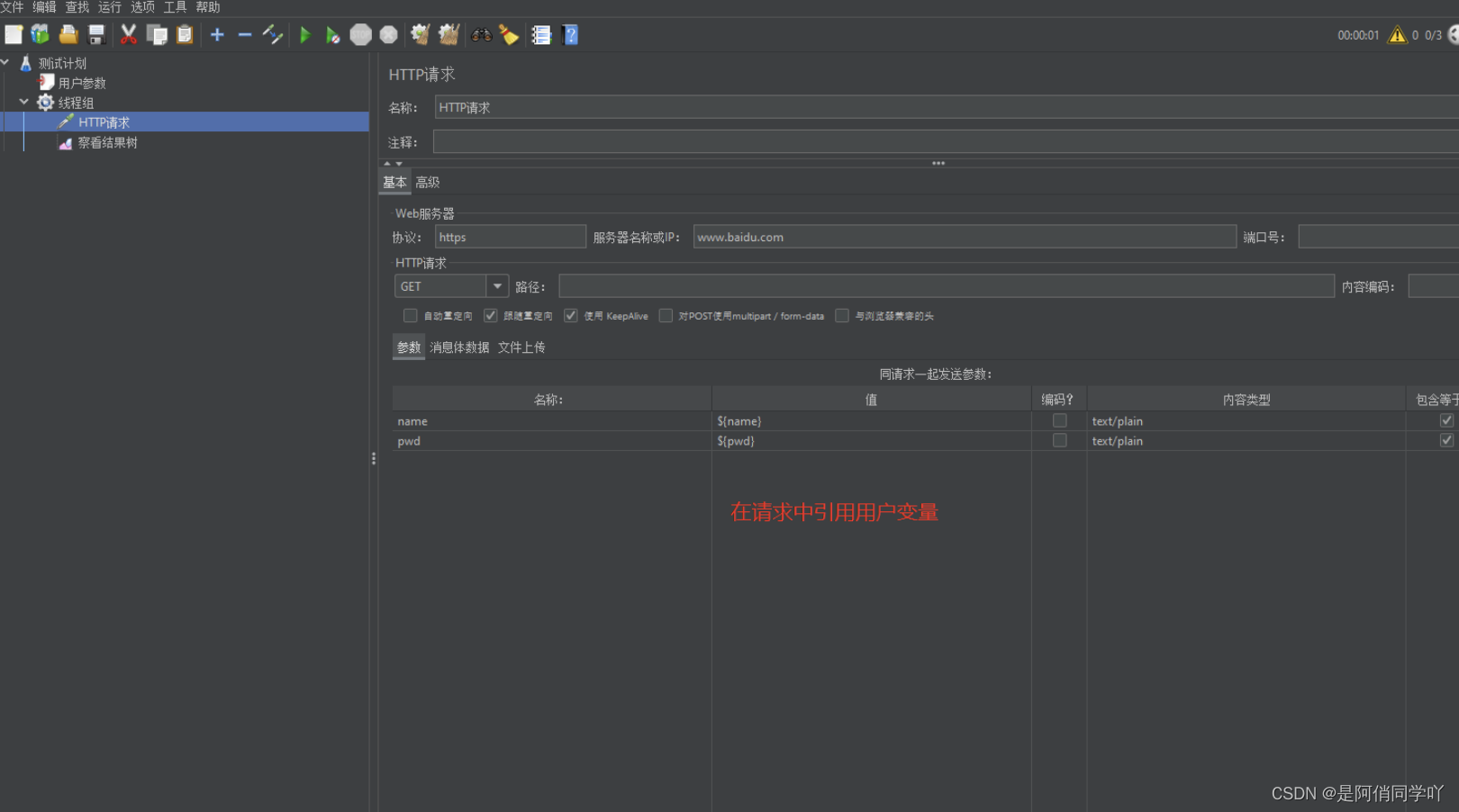The image size is (1459, 812).
Task: Cut the selected element with scissors icon
Action: point(129,35)
